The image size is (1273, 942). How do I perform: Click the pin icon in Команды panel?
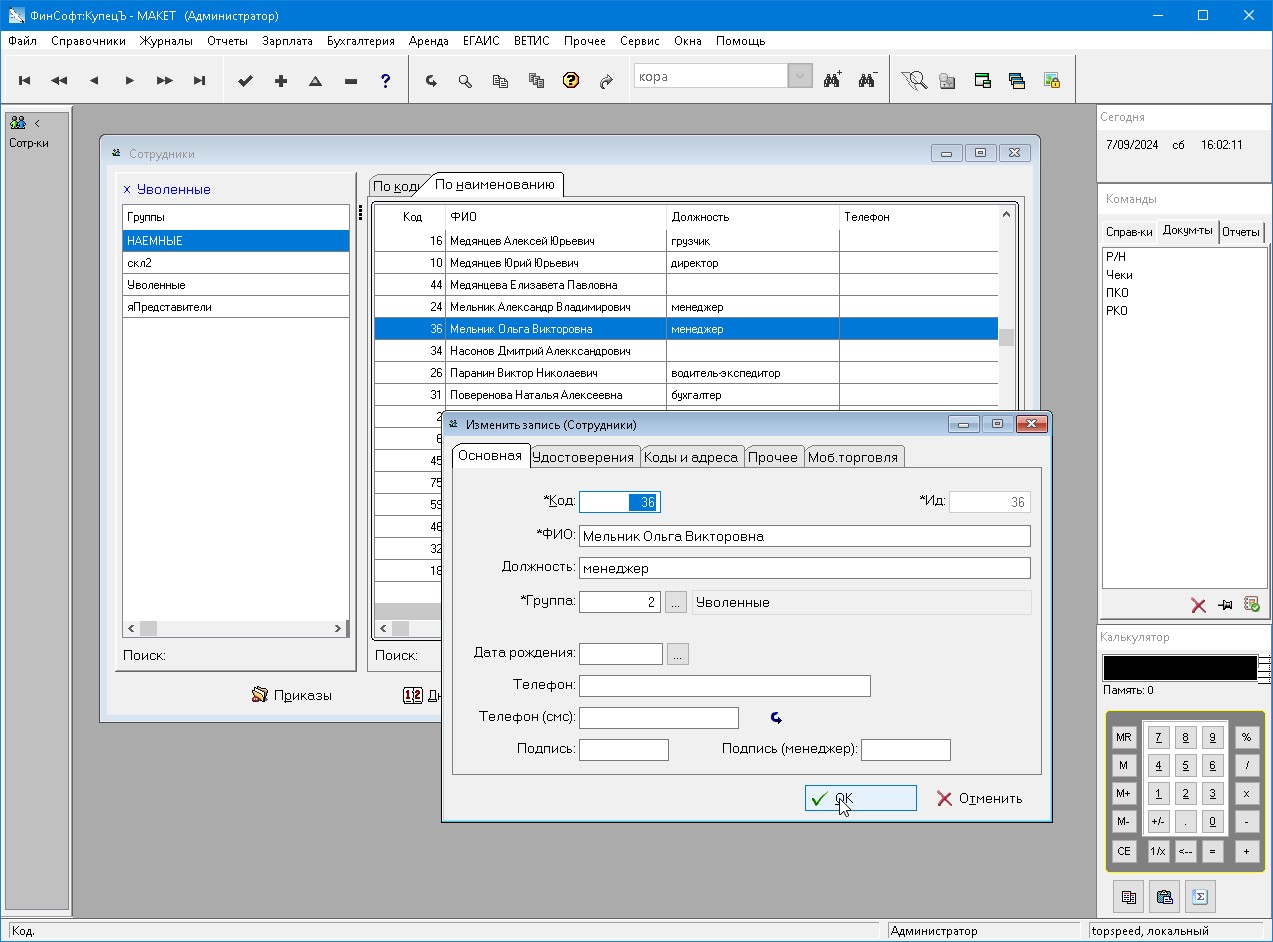coord(1225,605)
